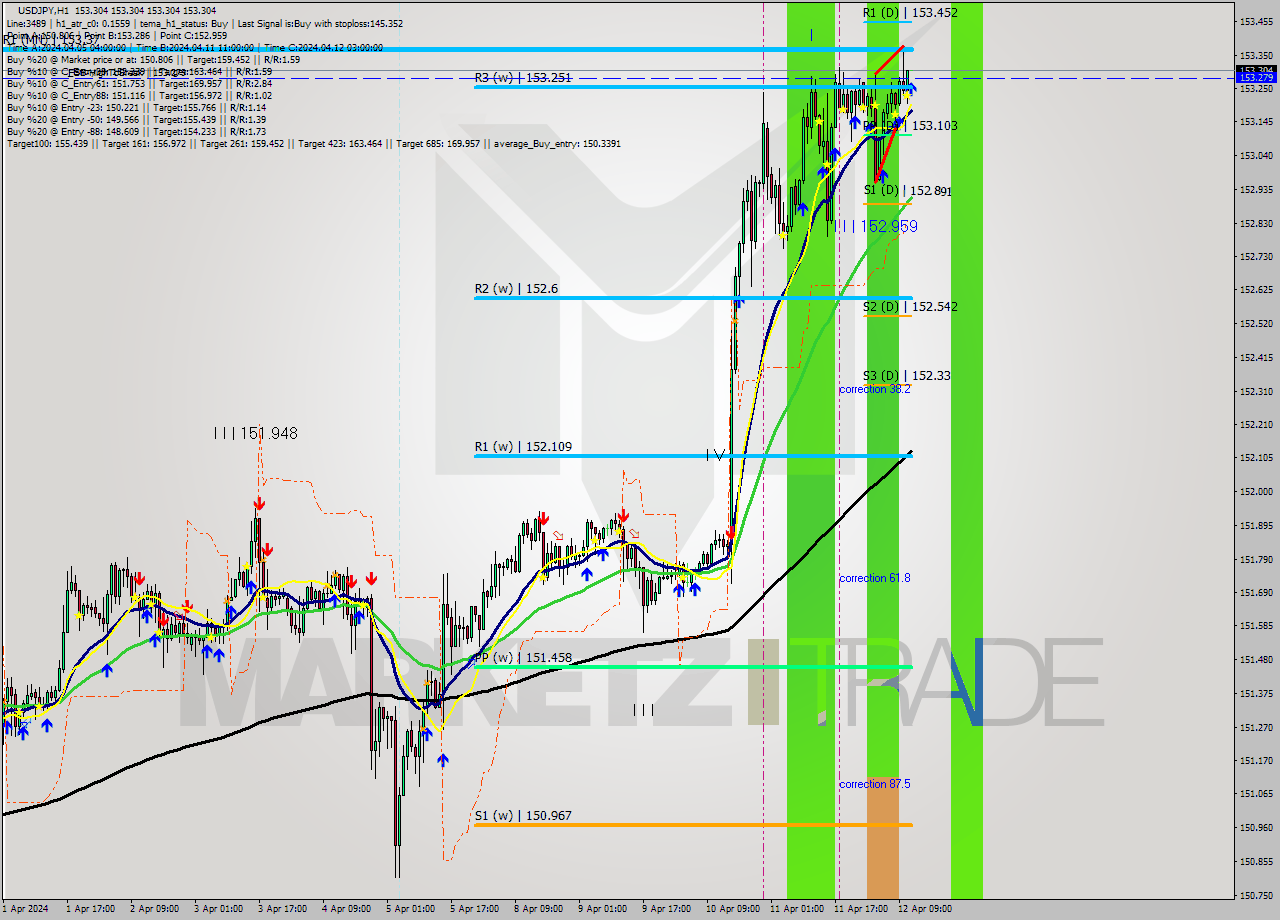This screenshot has height=920, width=1280.
Task: Click the 152.000 price axis value
Action: coord(1256,492)
